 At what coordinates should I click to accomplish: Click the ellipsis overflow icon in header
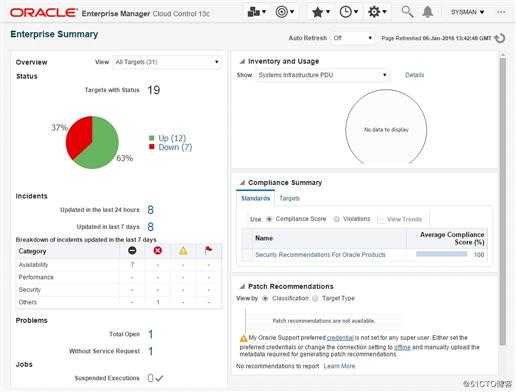click(x=501, y=12)
